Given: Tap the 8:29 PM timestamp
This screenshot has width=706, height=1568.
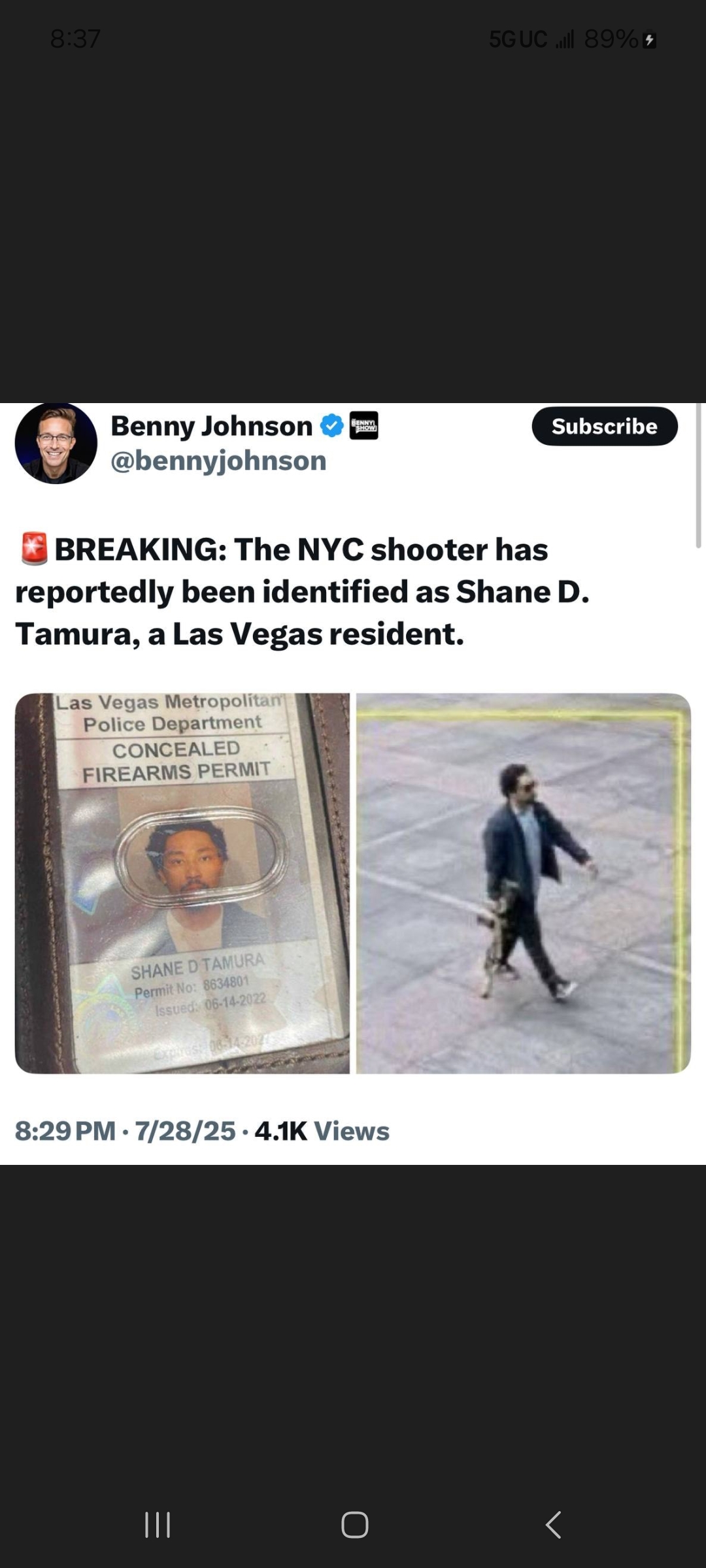Looking at the screenshot, I should pos(65,1131).
